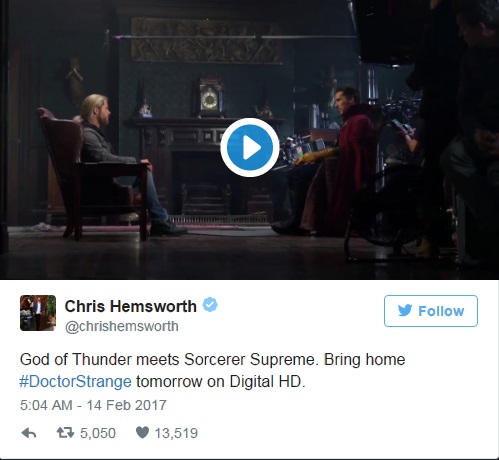
Task: Click the Follow button
Action: (431, 311)
